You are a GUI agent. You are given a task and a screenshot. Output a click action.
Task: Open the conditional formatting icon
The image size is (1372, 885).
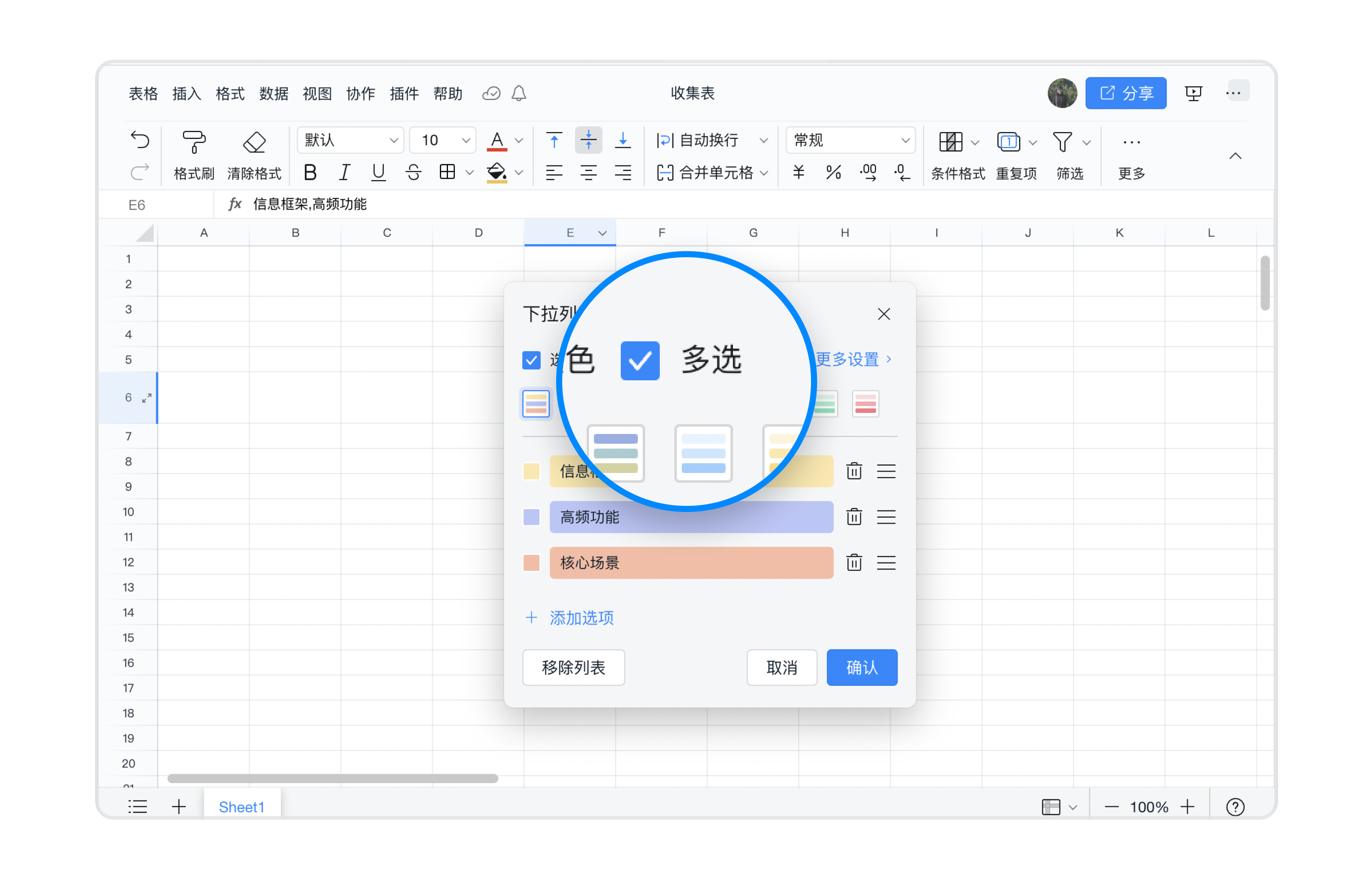pos(951,141)
